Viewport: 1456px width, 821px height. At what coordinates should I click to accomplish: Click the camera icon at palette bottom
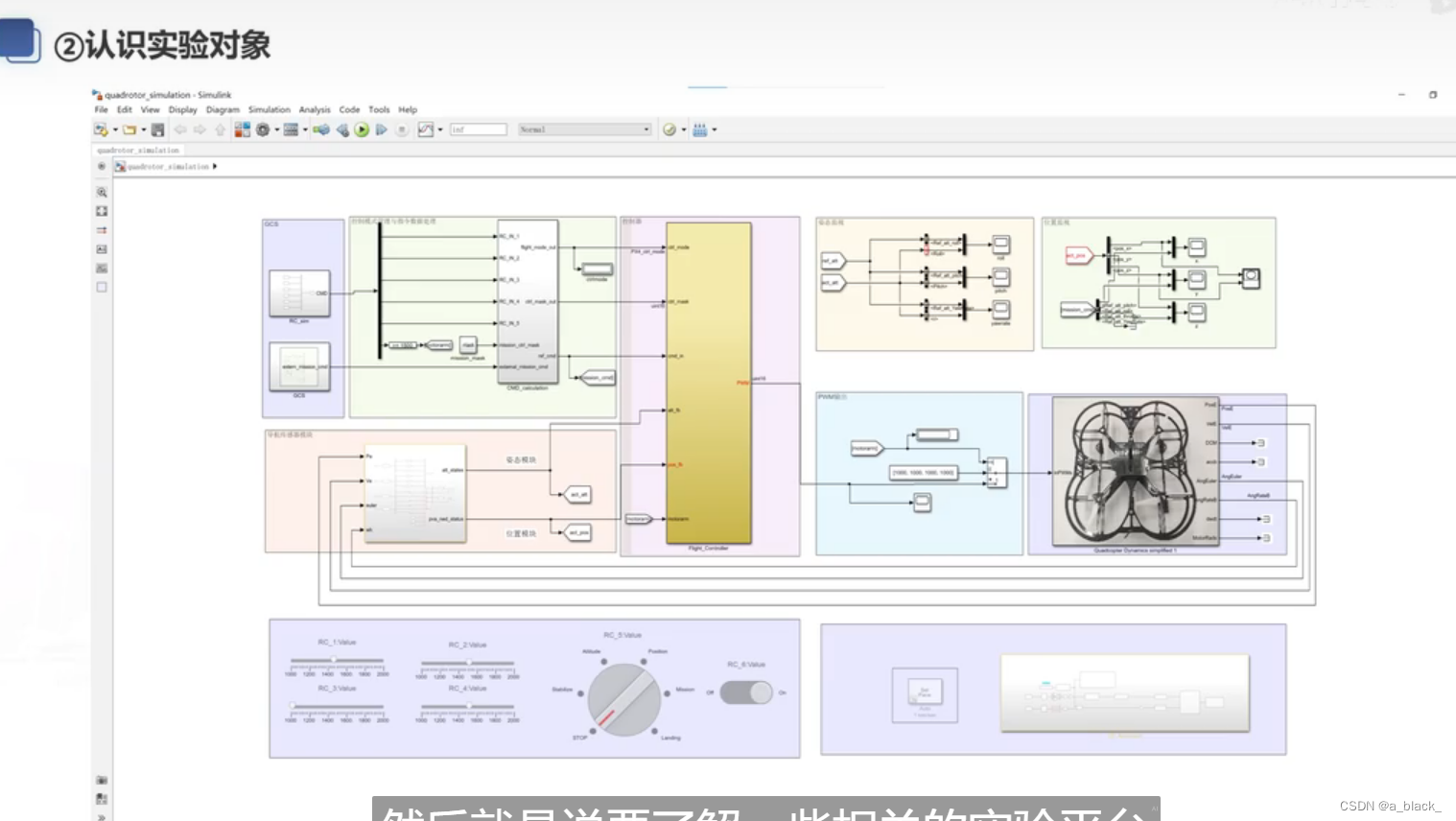(102, 781)
